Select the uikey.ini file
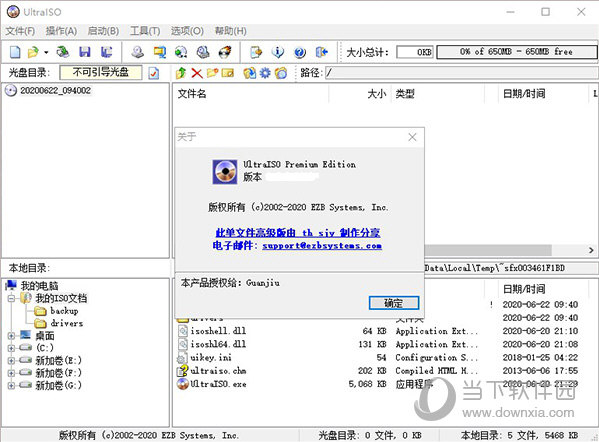This screenshot has width=599, height=442. pyautogui.click(x=211, y=358)
